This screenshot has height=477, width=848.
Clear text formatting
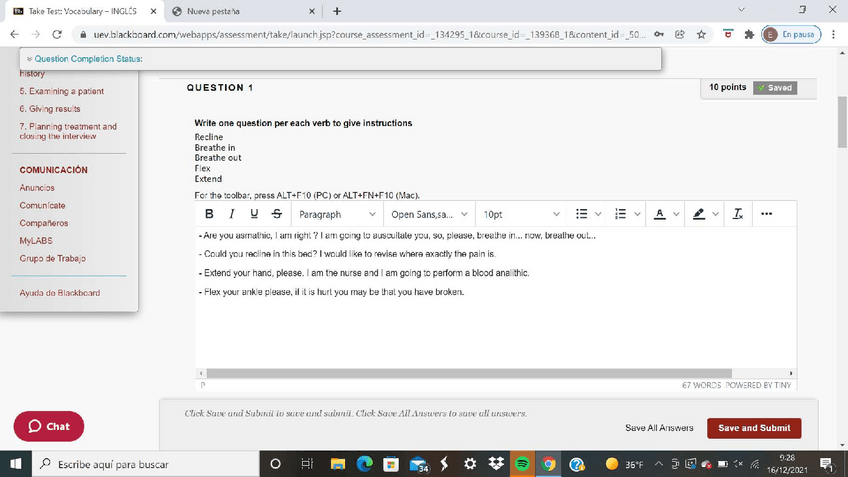point(738,214)
